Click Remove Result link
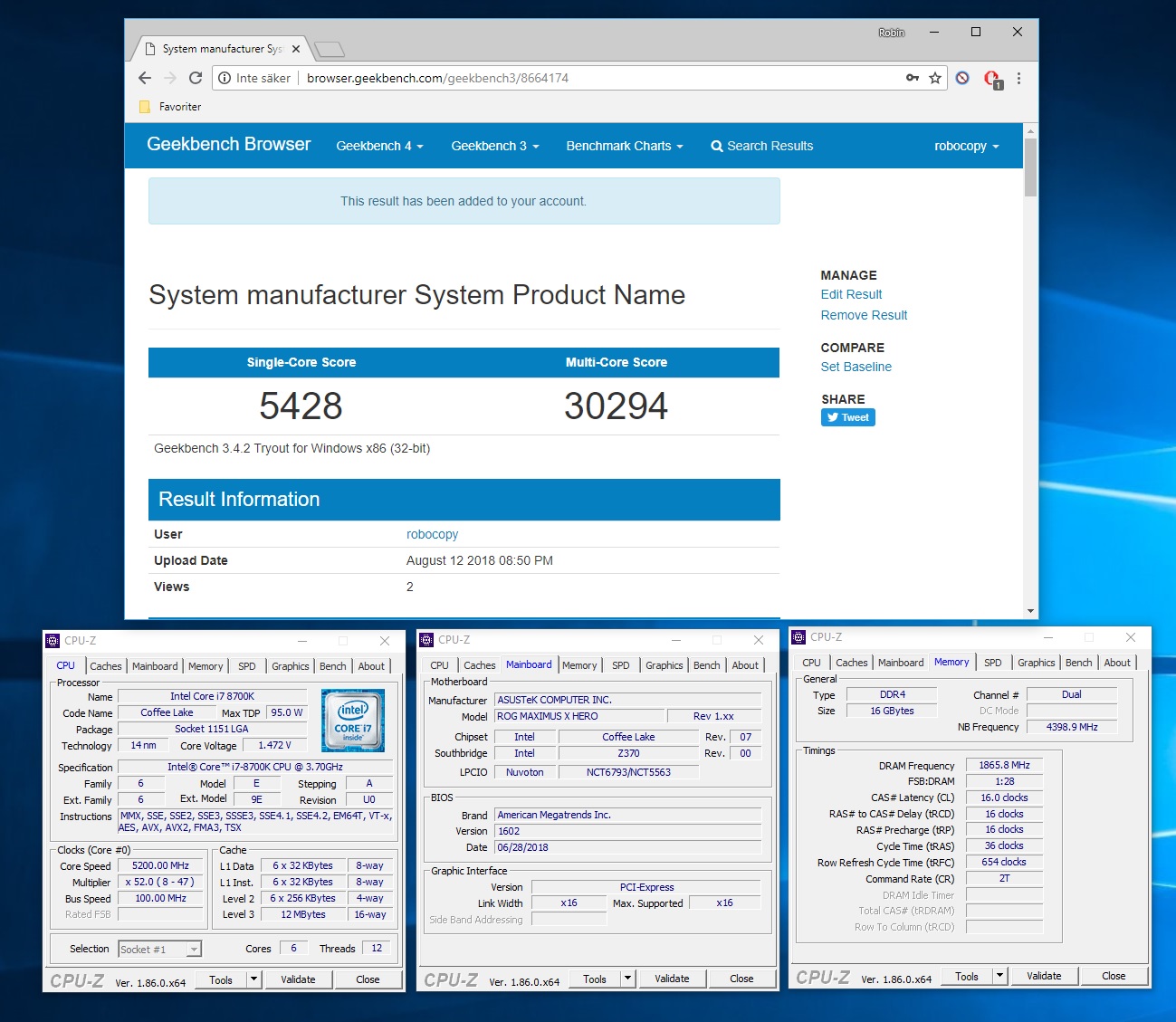Image resolution: width=1176 pixels, height=1022 pixels. click(x=864, y=315)
